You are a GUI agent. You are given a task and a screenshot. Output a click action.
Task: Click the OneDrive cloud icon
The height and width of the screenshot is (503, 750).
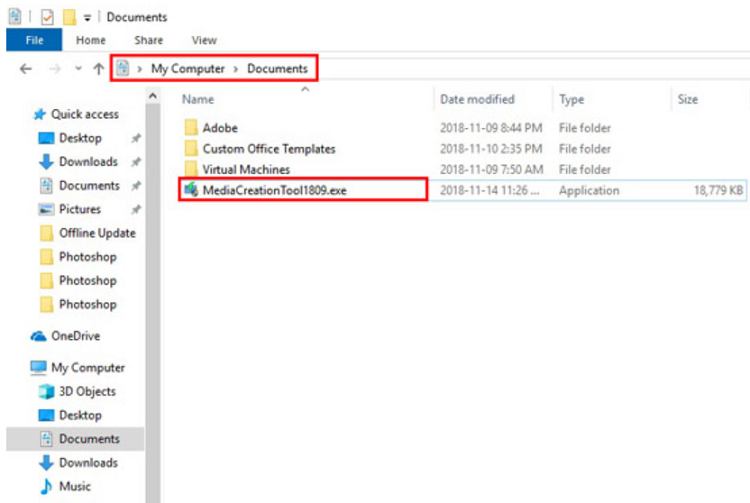pos(40,336)
